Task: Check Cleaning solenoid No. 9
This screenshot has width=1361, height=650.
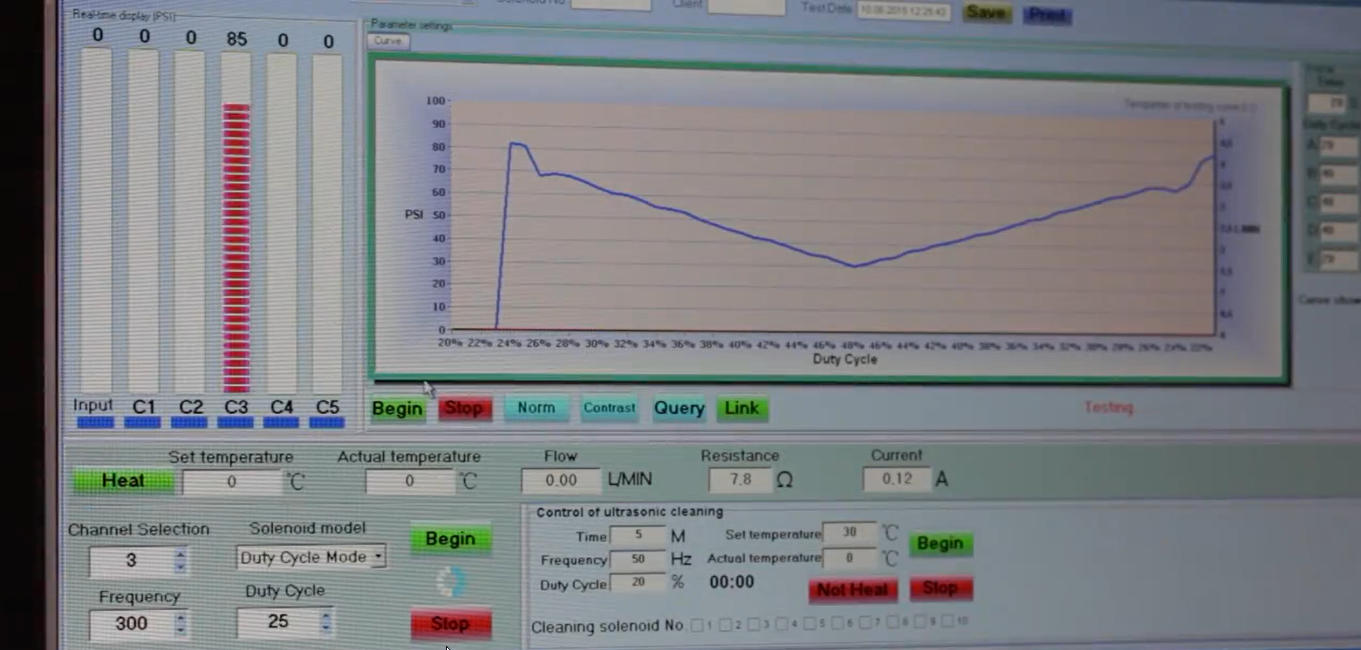Action: 921,622
